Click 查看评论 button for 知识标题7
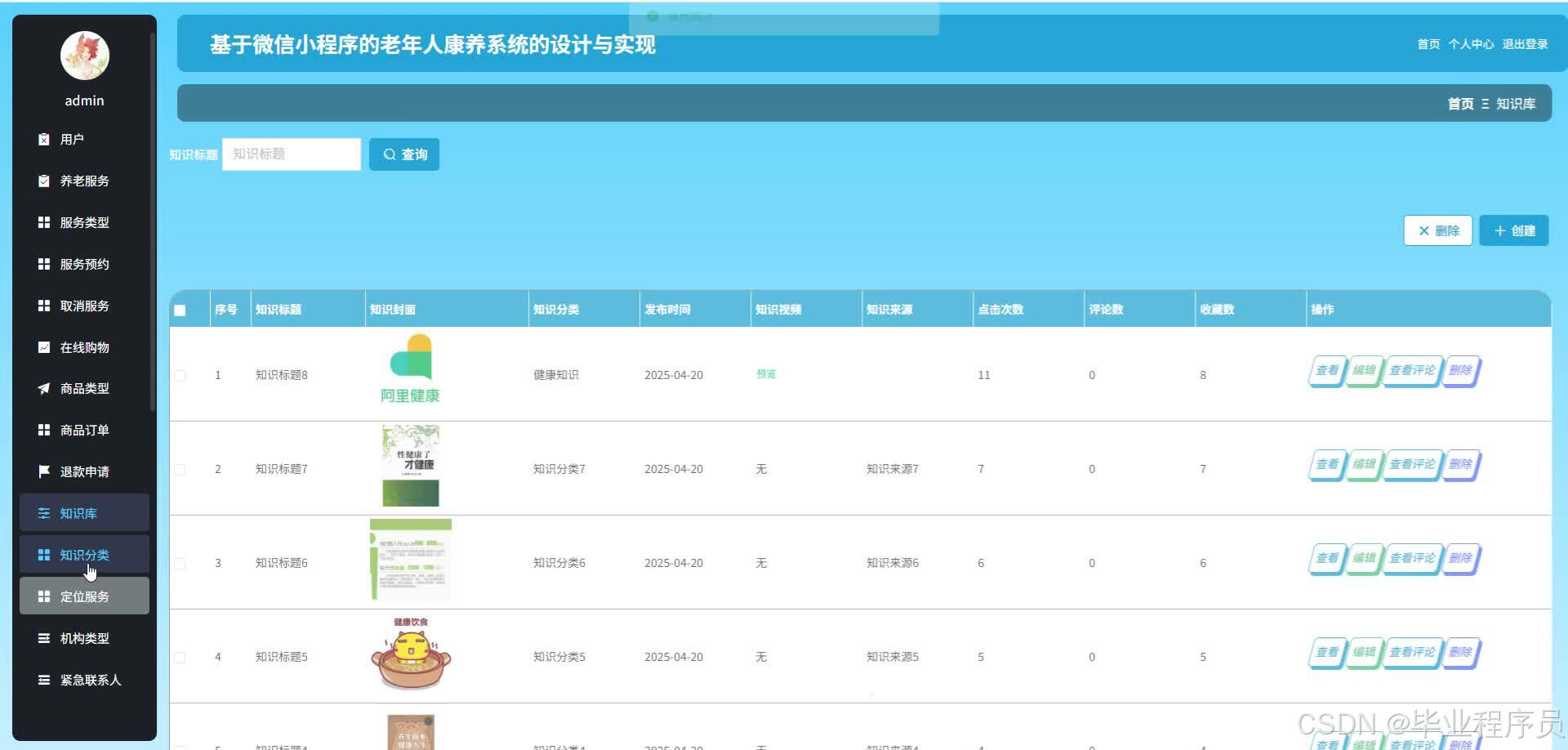Screen dimensions: 1568x750 (1412, 465)
